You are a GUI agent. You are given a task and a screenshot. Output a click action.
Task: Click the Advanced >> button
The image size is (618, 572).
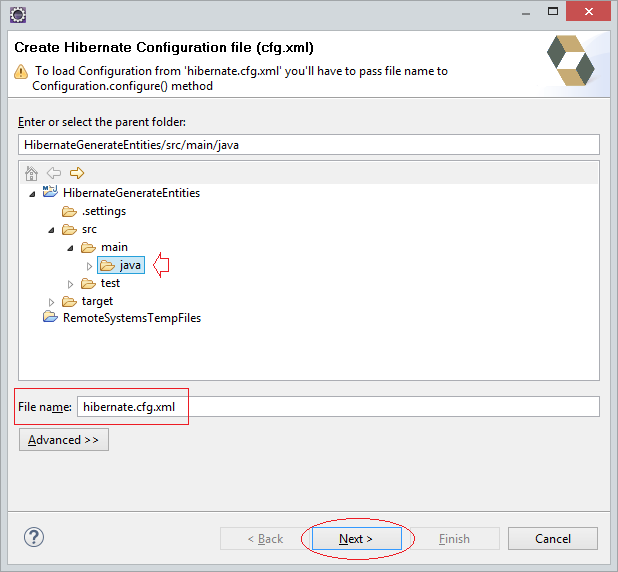(x=64, y=440)
